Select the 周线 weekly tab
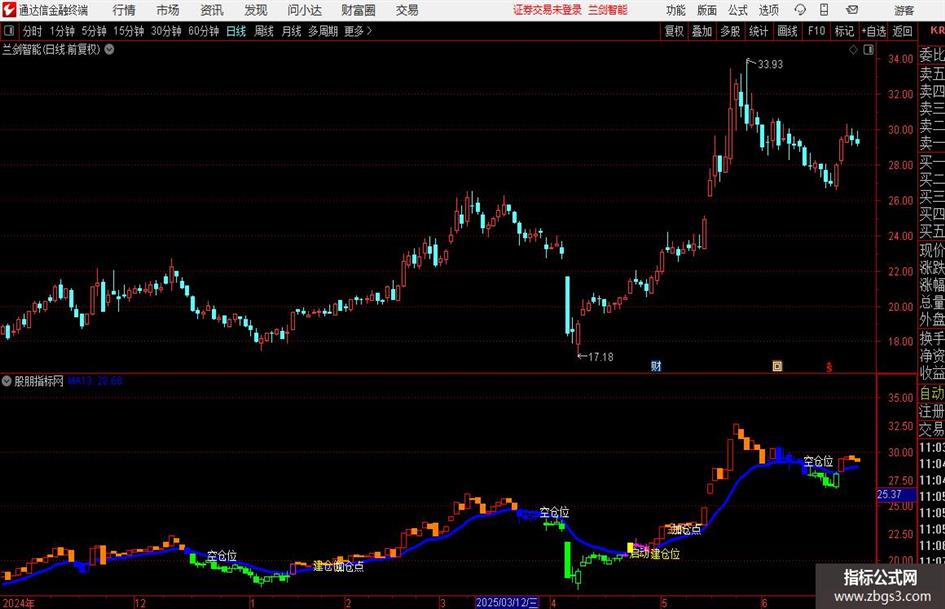 [264, 31]
